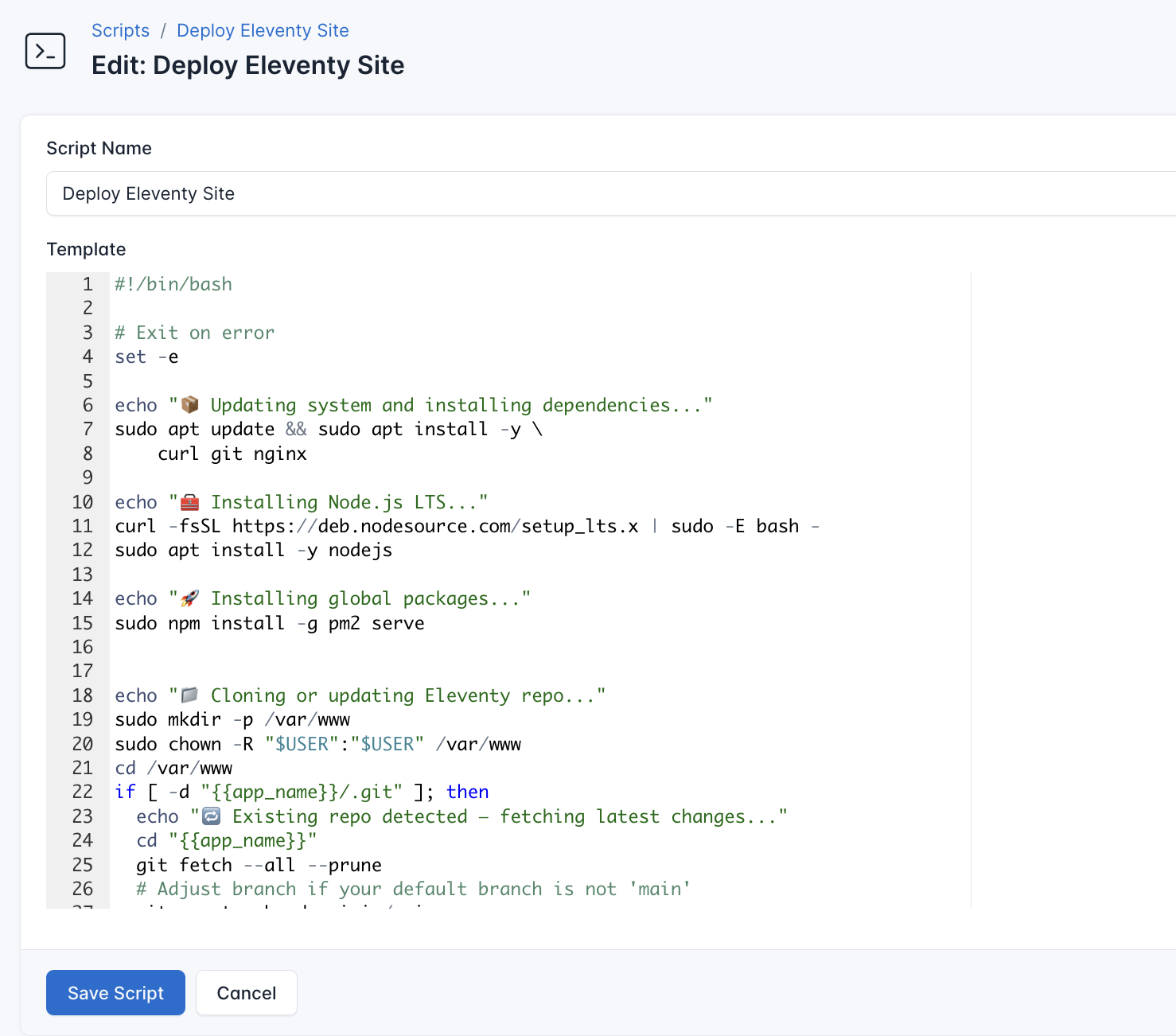Viewport: 1176px width, 1036px height.
Task: Click line number 1 in the editor
Action: [x=87, y=284]
